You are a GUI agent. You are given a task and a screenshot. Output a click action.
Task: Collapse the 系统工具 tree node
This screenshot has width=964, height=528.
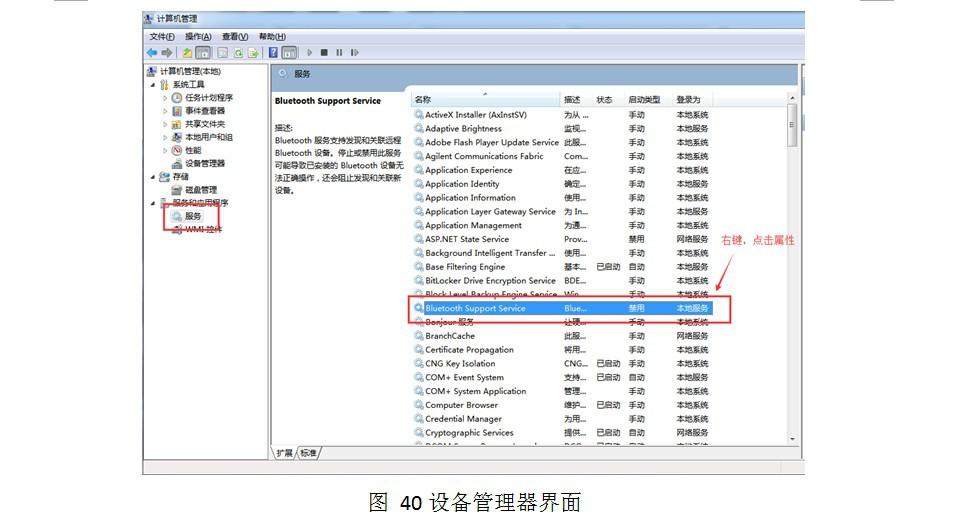click(x=153, y=85)
